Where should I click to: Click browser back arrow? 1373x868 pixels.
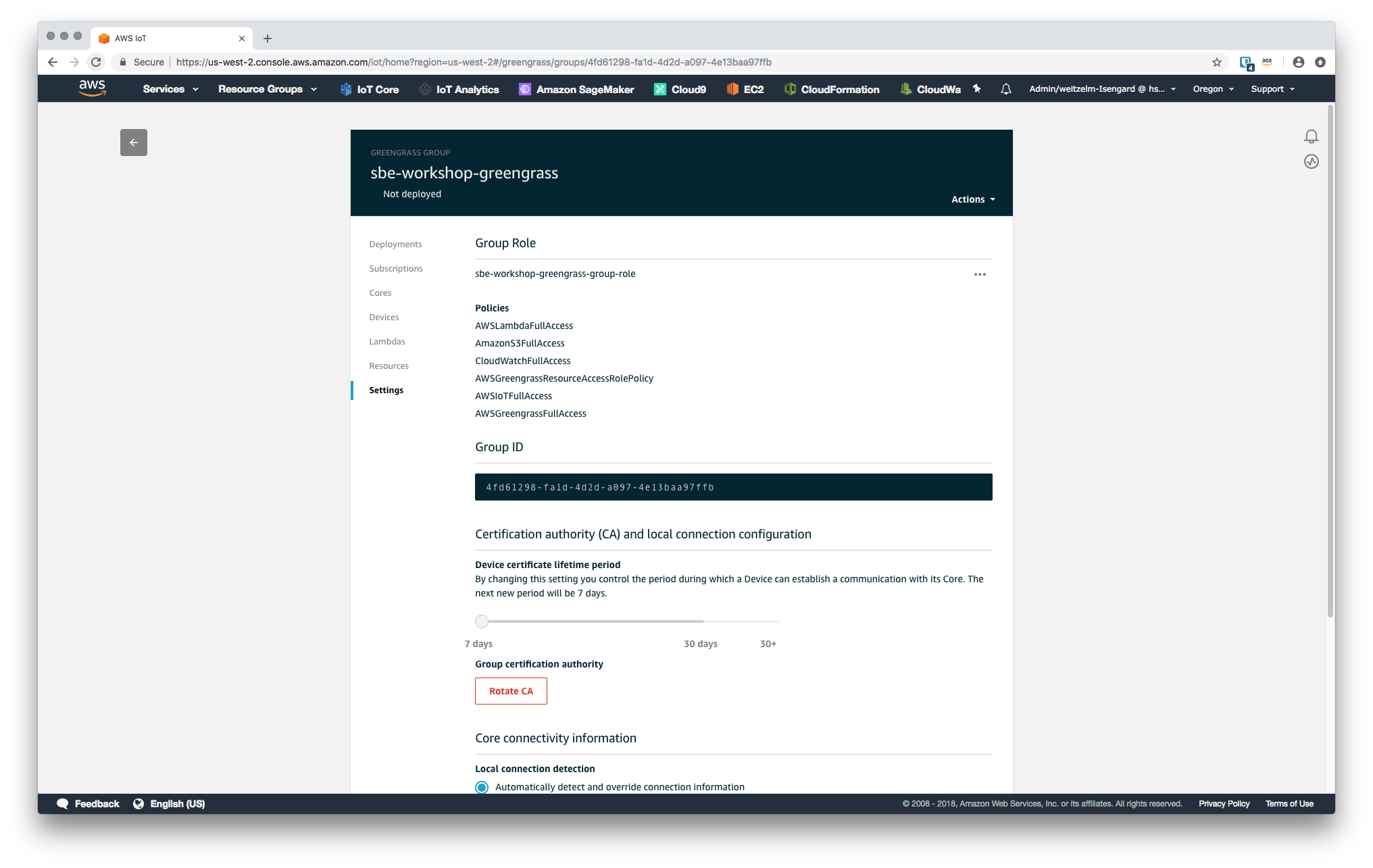tap(53, 62)
